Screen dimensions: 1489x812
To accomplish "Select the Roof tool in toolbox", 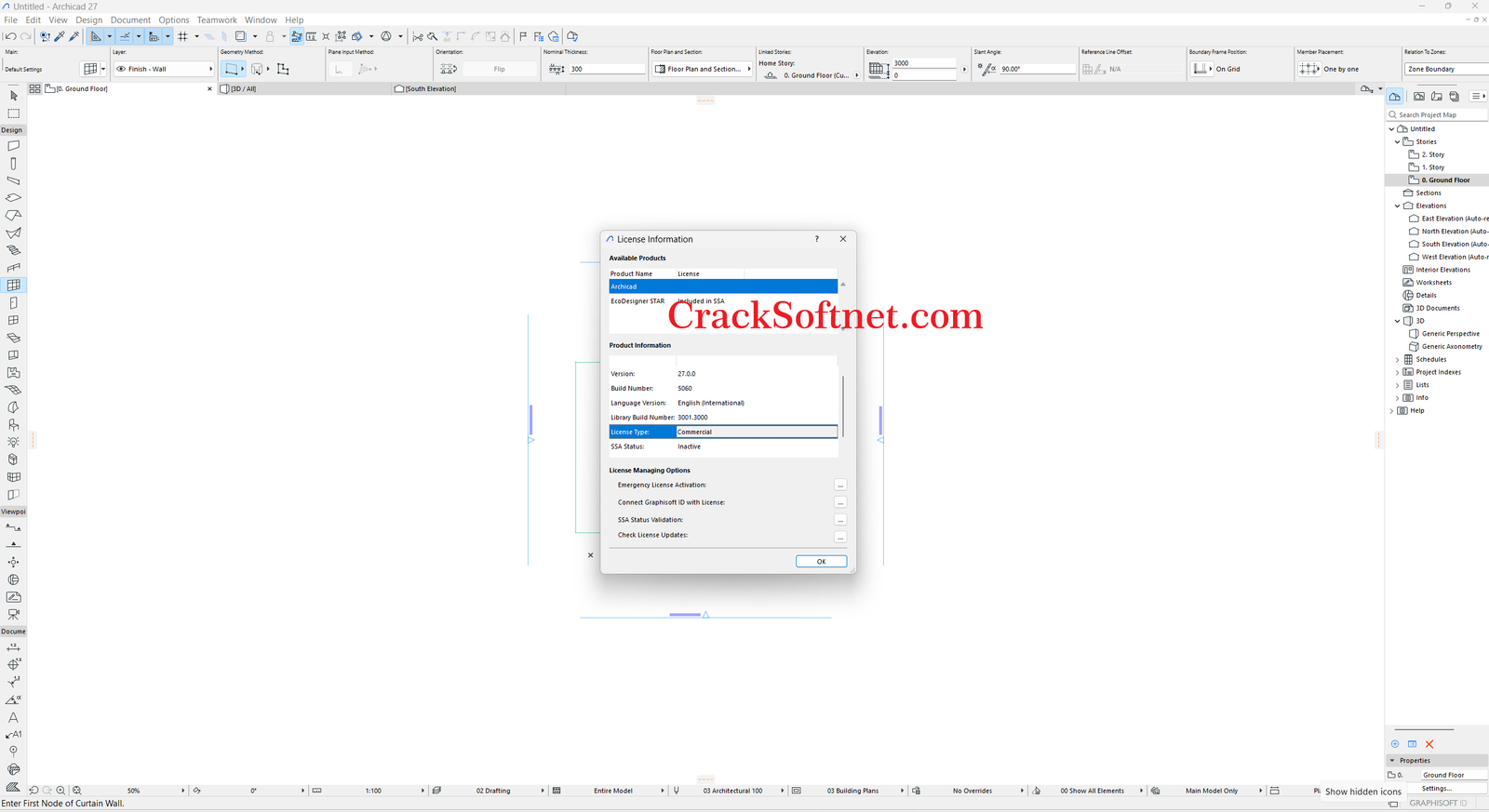I will 13,216.
